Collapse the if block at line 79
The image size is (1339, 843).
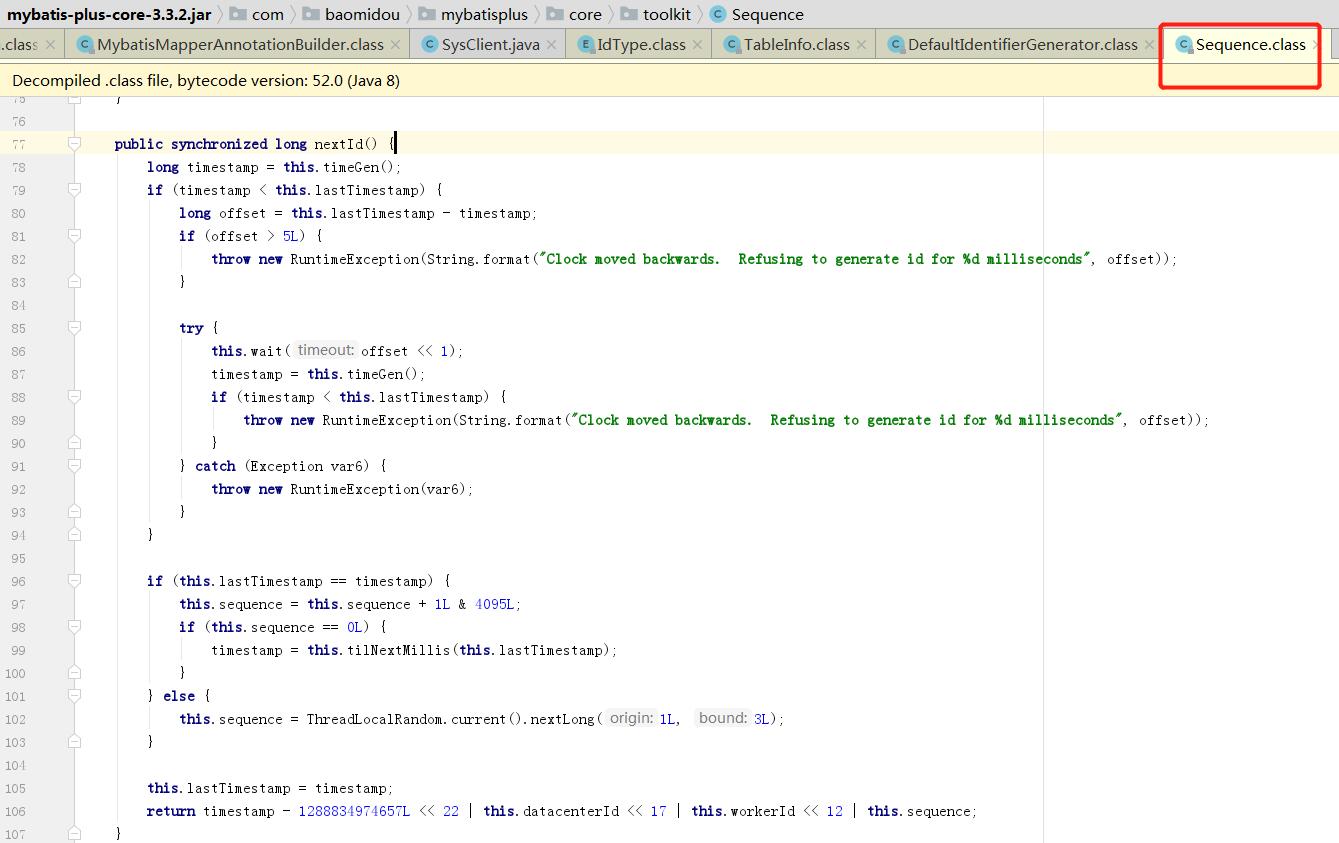pyautogui.click(x=74, y=190)
